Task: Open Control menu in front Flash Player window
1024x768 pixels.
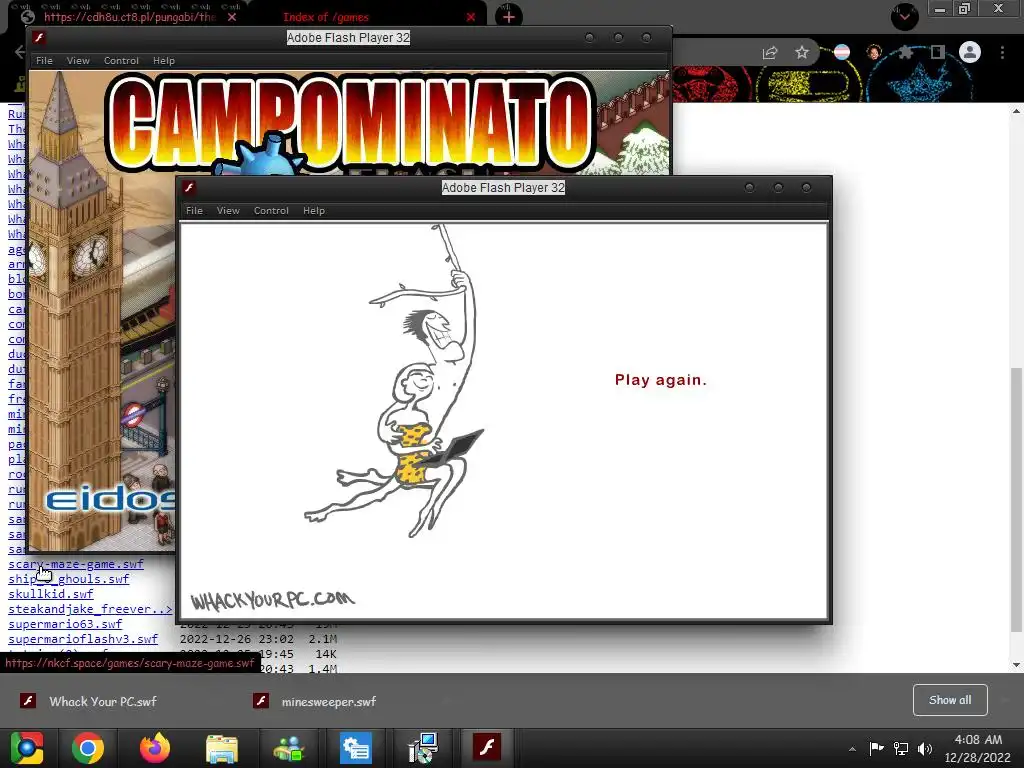Action: [x=271, y=210]
